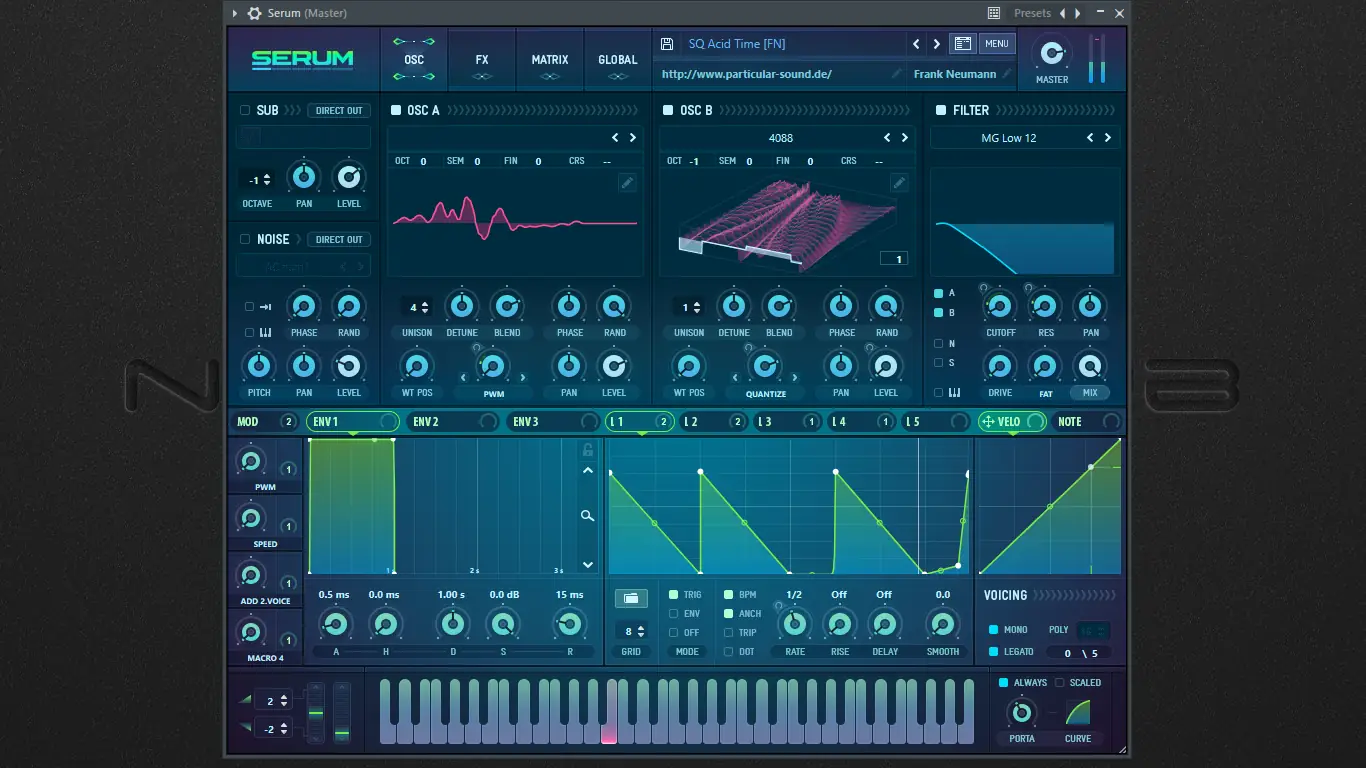Edit the preset URL with its pencil icon

coord(896,74)
